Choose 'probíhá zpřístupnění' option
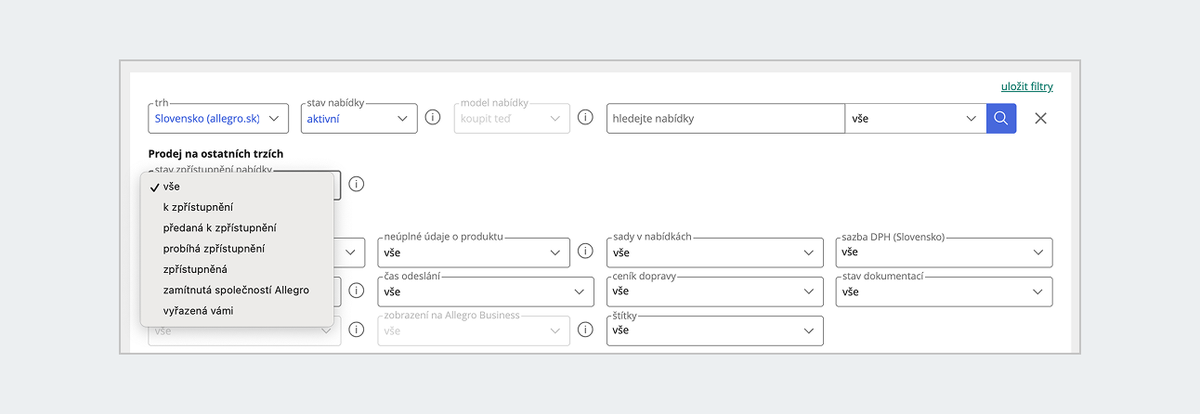This screenshot has height=414, width=1200. (x=213, y=248)
